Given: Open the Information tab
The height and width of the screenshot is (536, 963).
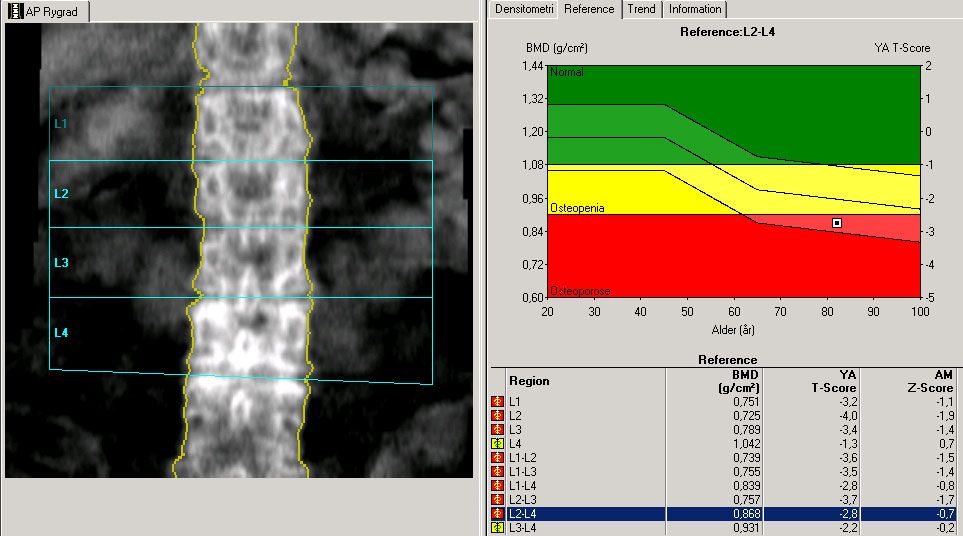Looking at the screenshot, I should 695,9.
